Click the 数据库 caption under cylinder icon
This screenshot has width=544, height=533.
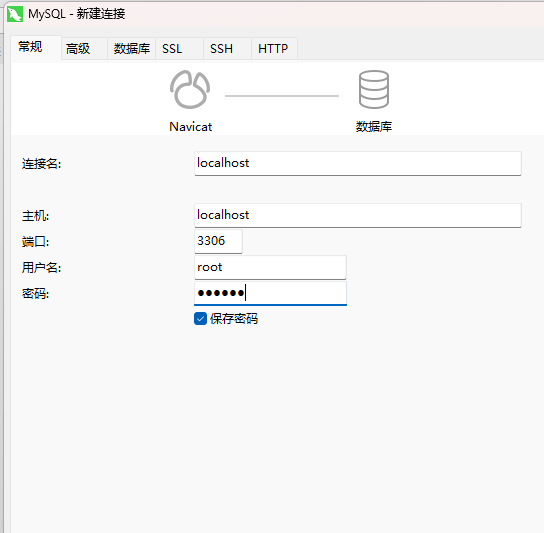pos(374,127)
